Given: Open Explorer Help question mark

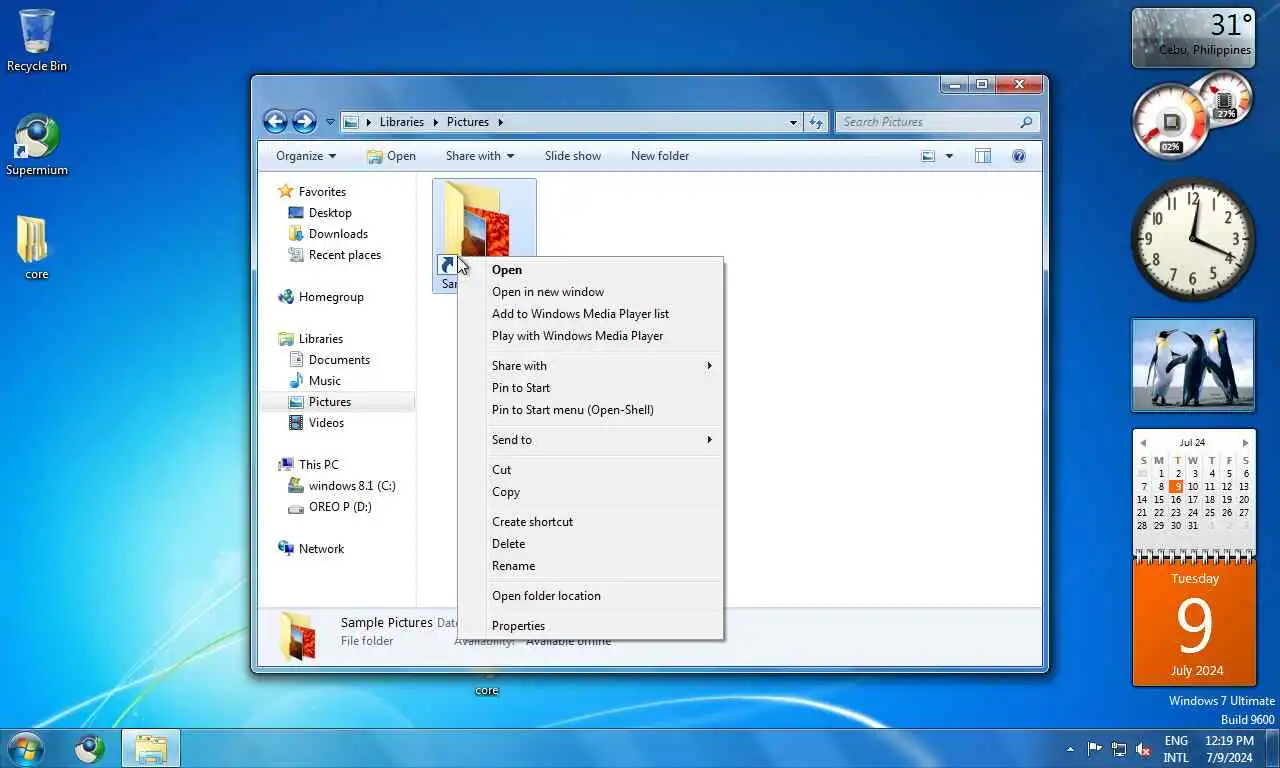Looking at the screenshot, I should pyautogui.click(x=1019, y=156).
